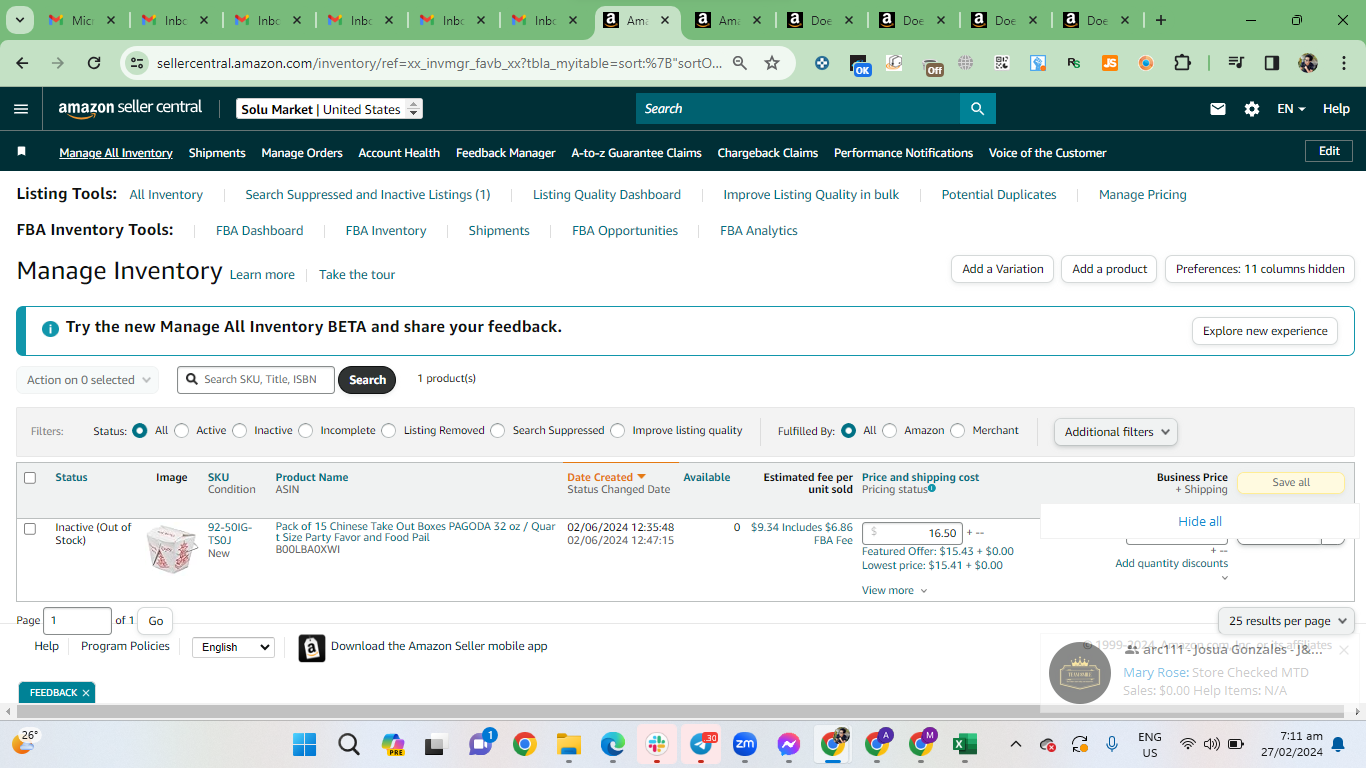The image size is (1366, 768).
Task: Open Performance Notifications in the navigation bar
Action: pos(904,153)
